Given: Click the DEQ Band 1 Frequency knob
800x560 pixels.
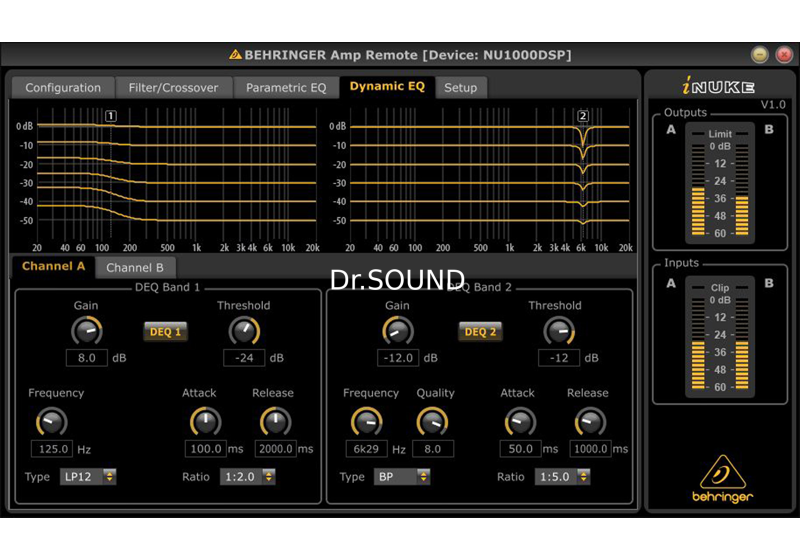Looking at the screenshot, I should coord(52,422).
